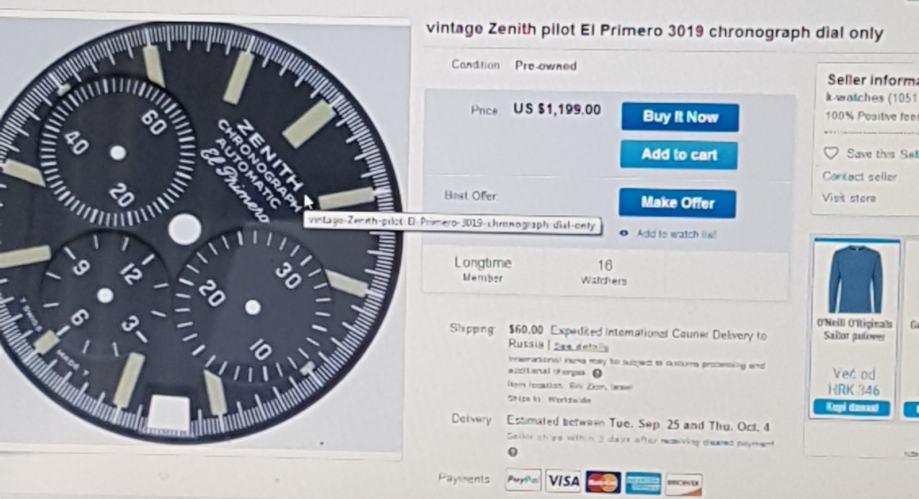Open See details for shipping

[580, 347]
